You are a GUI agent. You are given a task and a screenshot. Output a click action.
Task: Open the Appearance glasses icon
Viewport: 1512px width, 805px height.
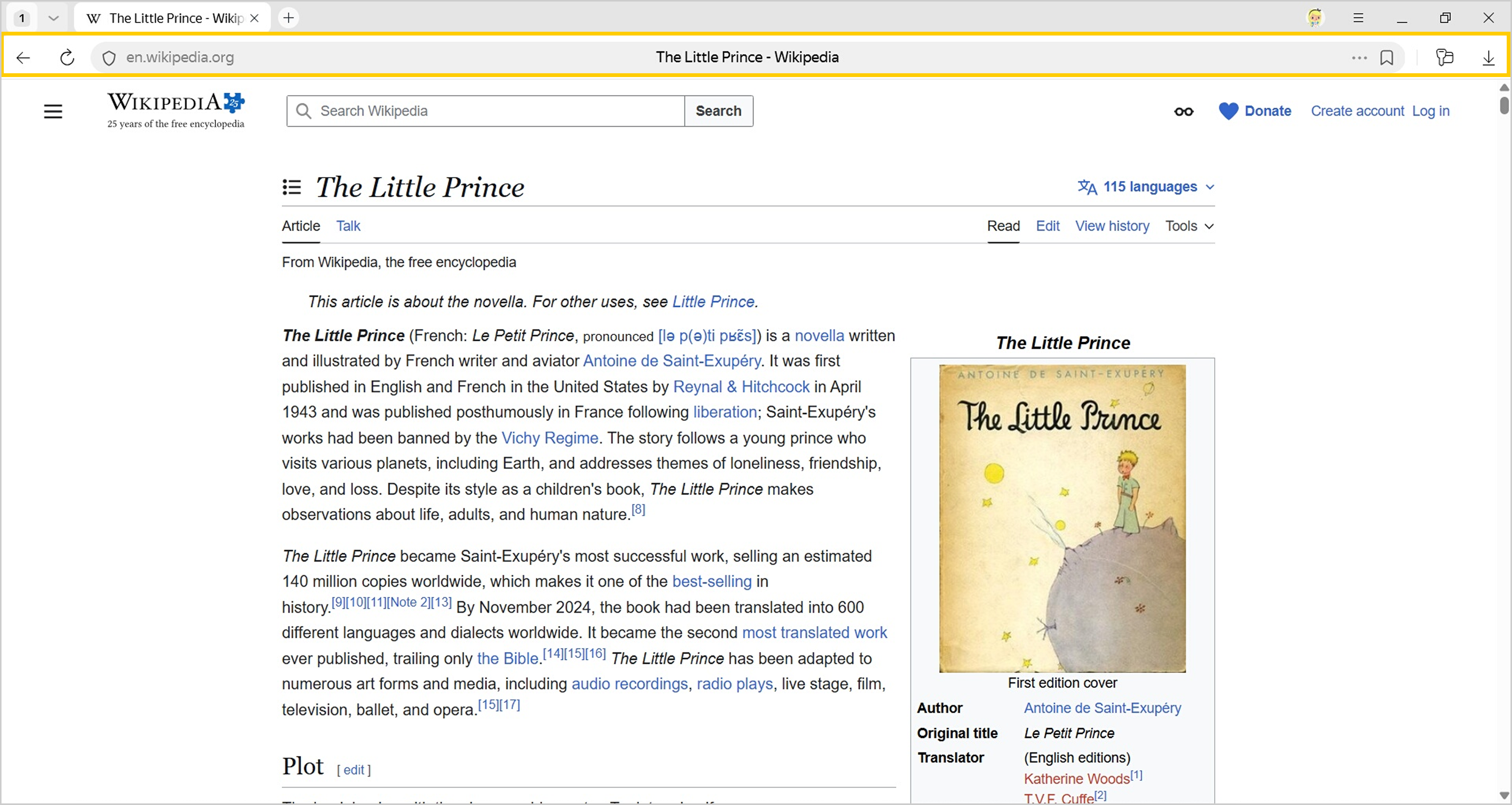[1183, 111]
